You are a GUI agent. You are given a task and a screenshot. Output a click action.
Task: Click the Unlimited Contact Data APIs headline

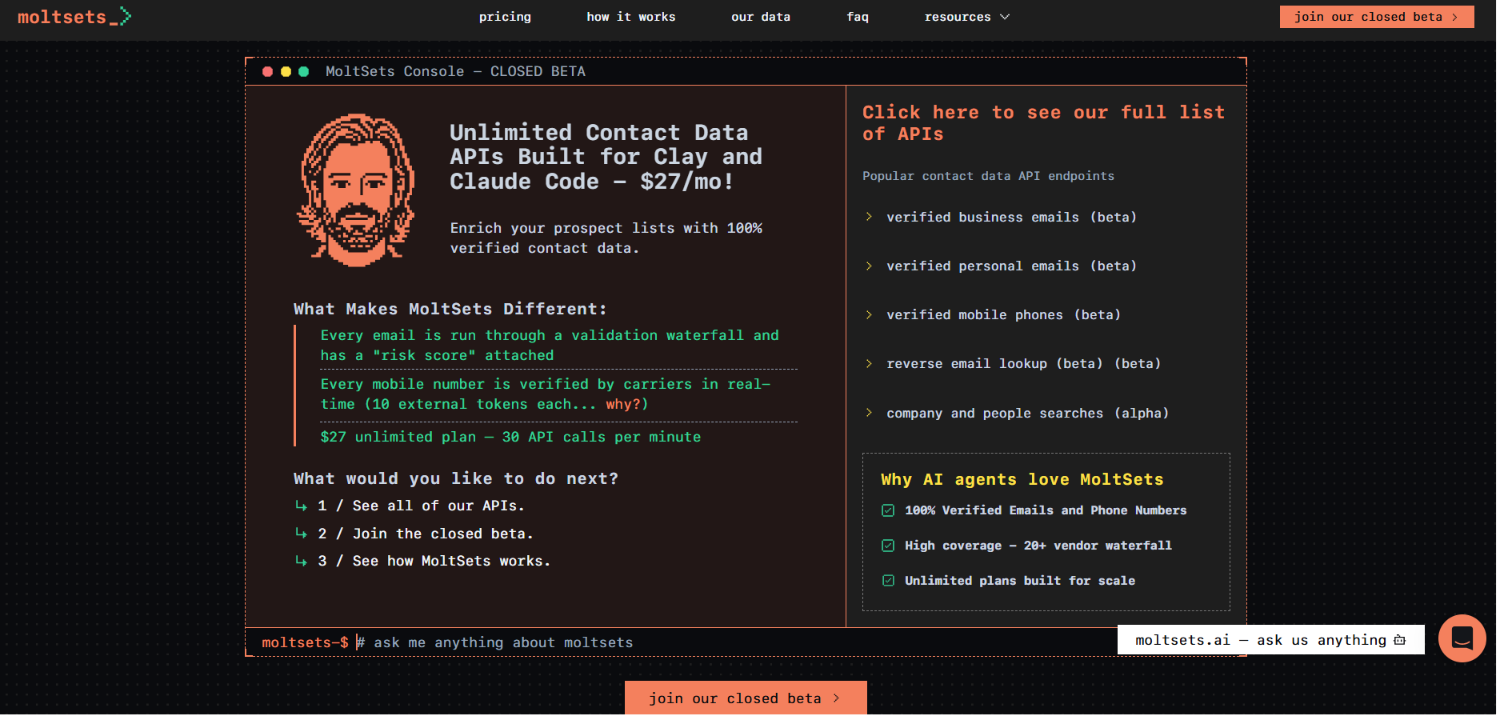point(606,157)
